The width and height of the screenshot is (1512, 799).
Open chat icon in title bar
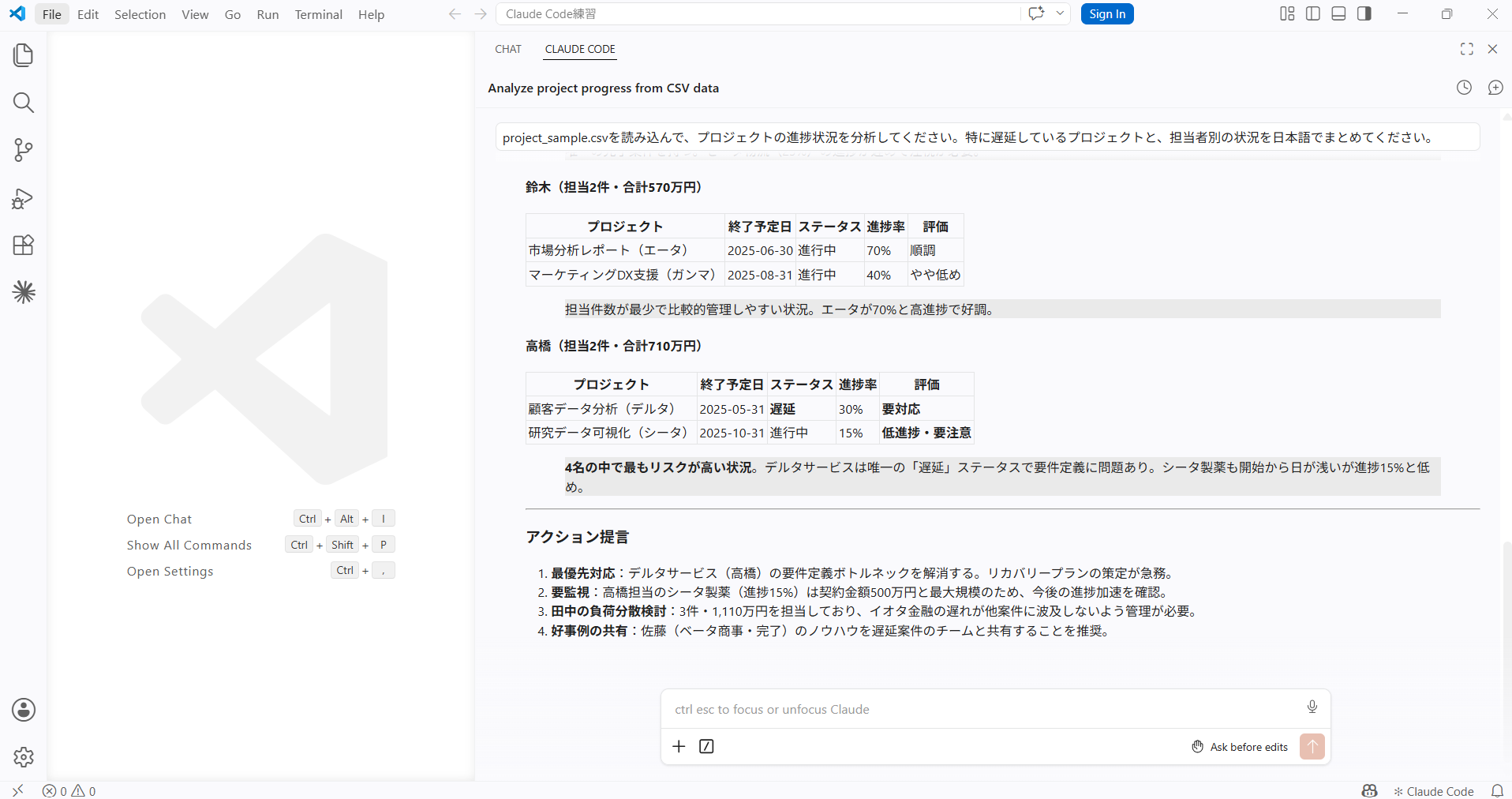(1036, 13)
